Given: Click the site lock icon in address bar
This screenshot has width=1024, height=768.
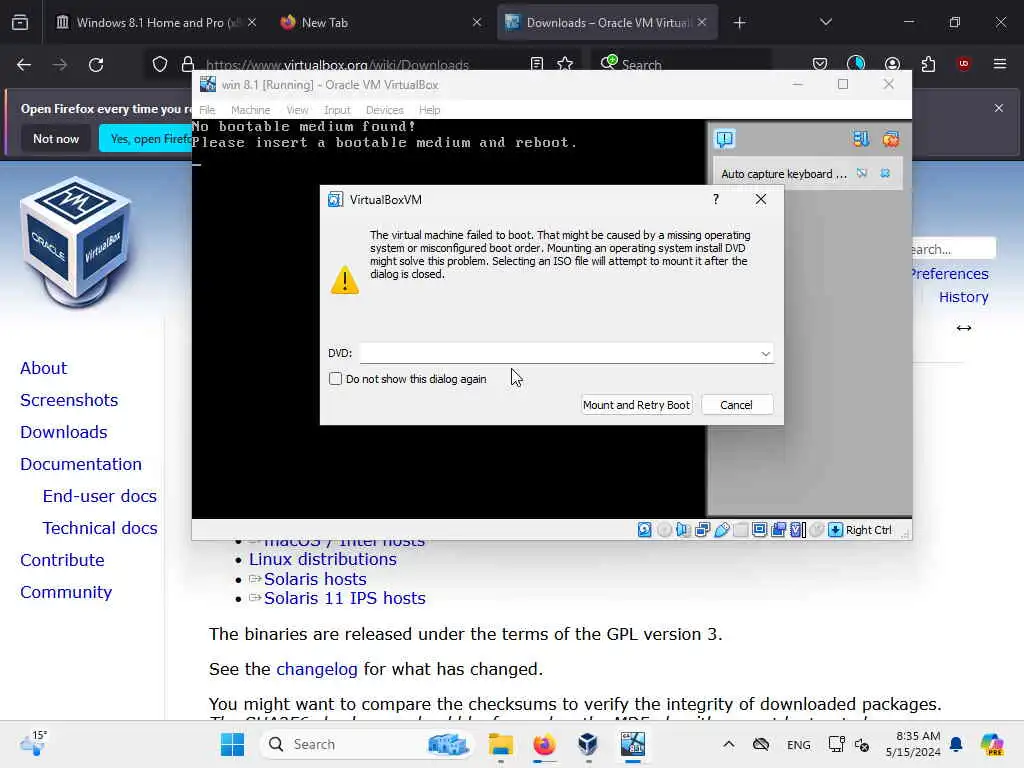Looking at the screenshot, I should [x=188, y=65].
